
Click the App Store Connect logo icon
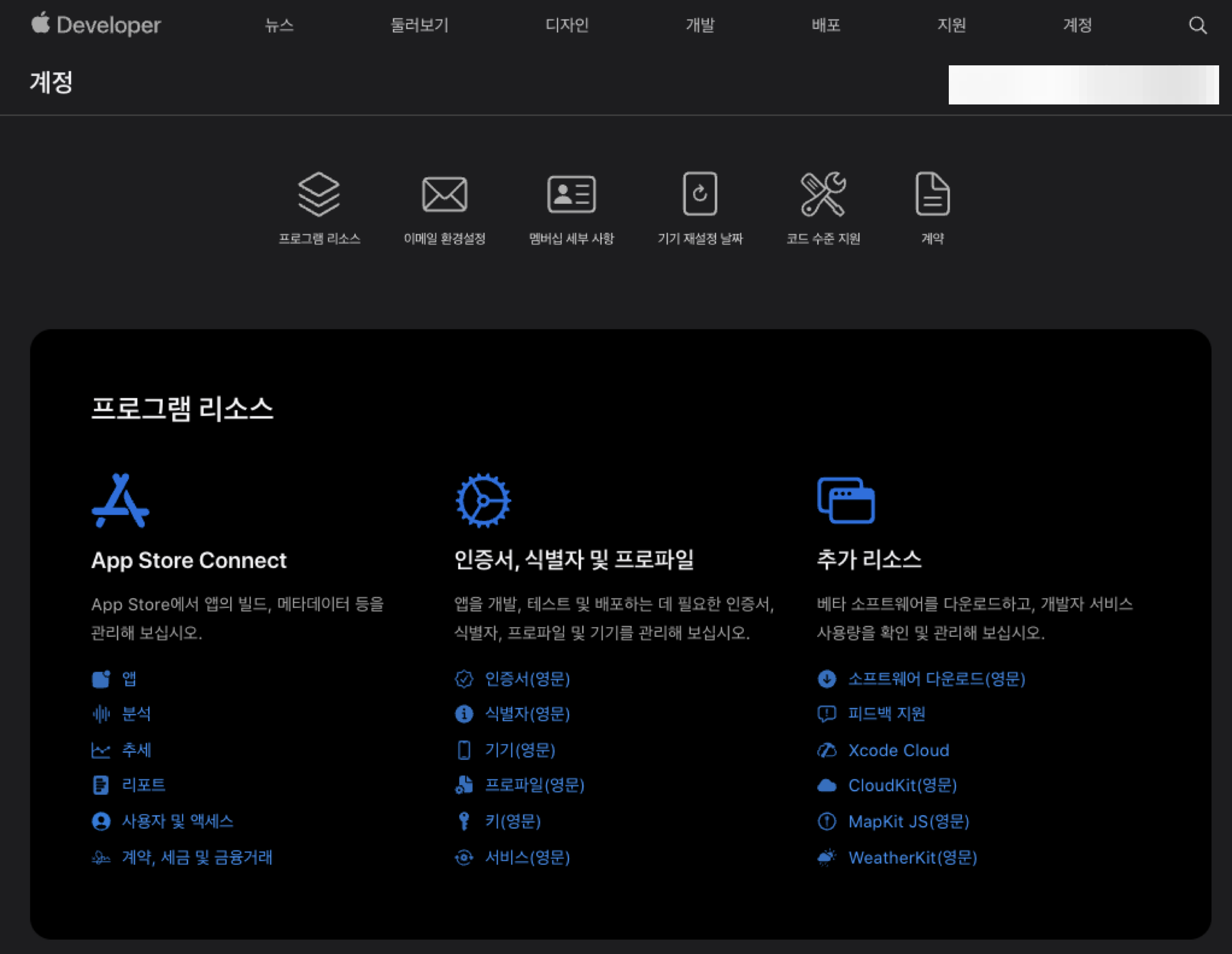coord(121,500)
